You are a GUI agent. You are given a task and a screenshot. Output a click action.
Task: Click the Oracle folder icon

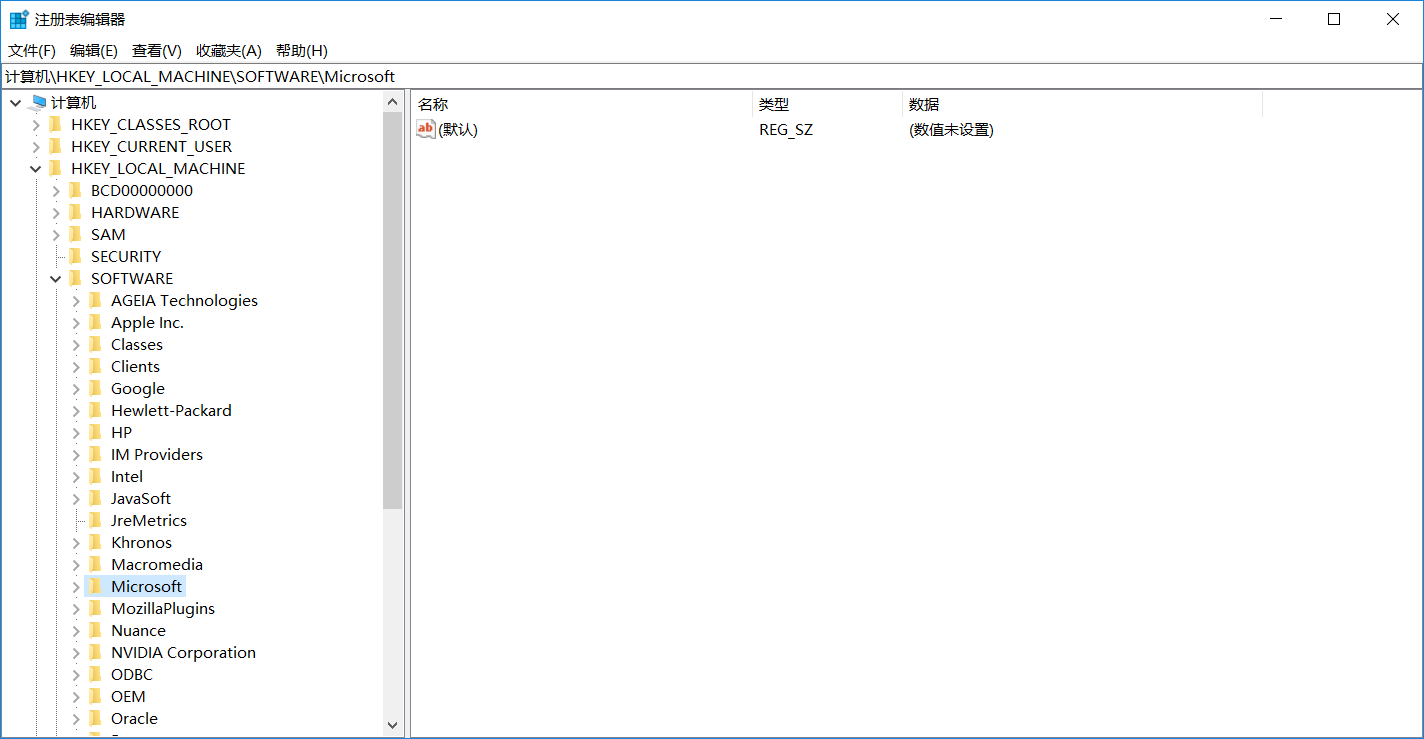96,718
